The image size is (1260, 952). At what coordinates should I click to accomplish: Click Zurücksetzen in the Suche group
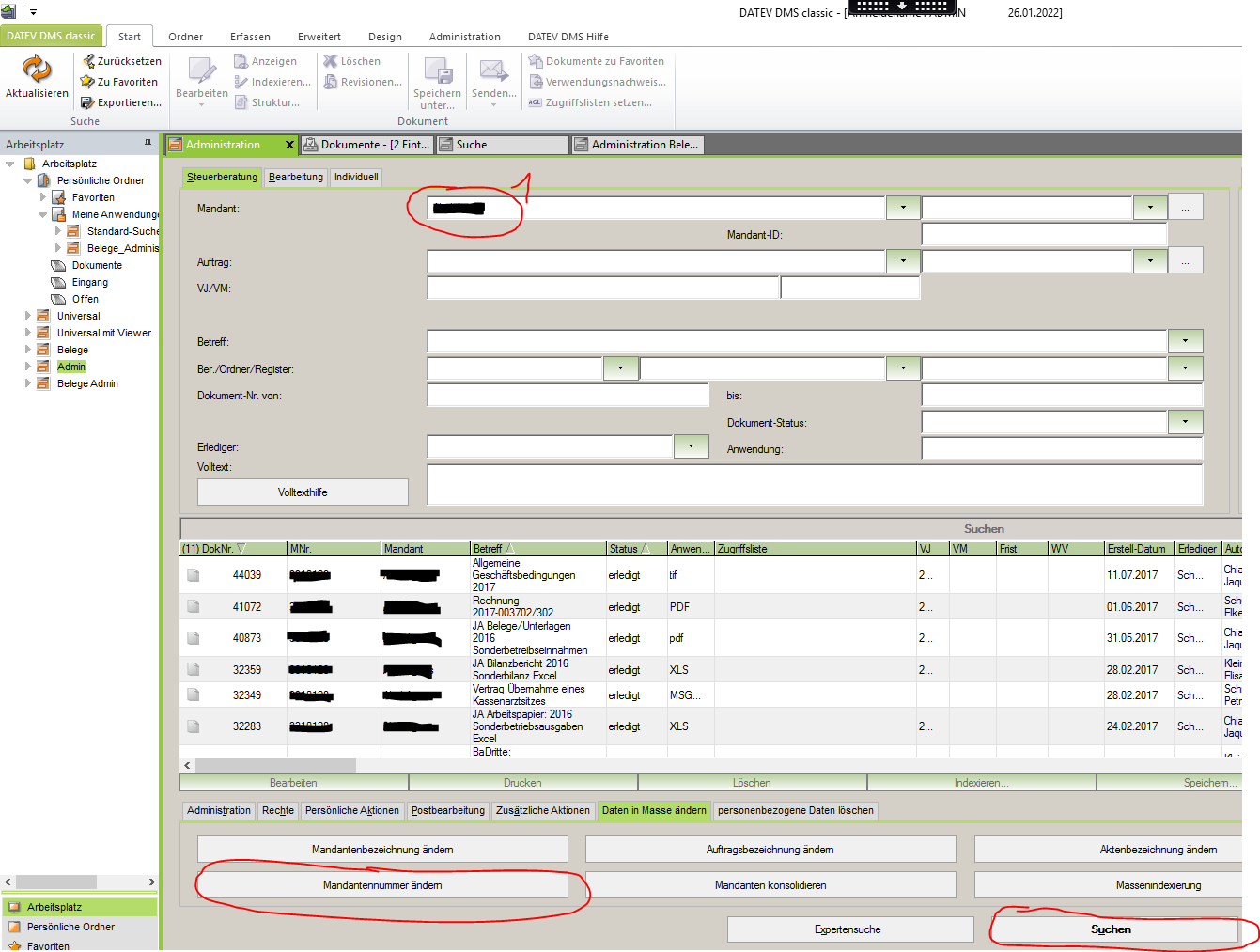pos(121,61)
